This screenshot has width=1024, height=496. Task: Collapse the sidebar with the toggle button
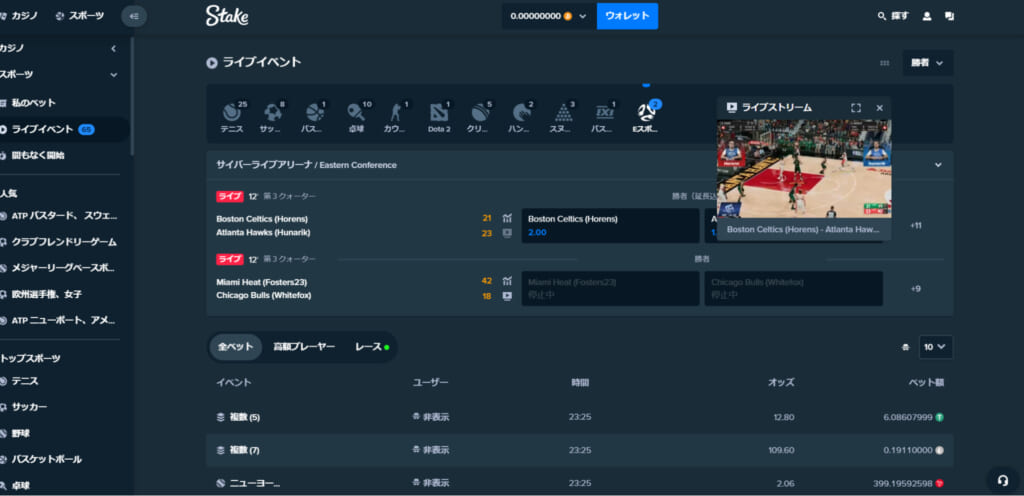(x=134, y=16)
